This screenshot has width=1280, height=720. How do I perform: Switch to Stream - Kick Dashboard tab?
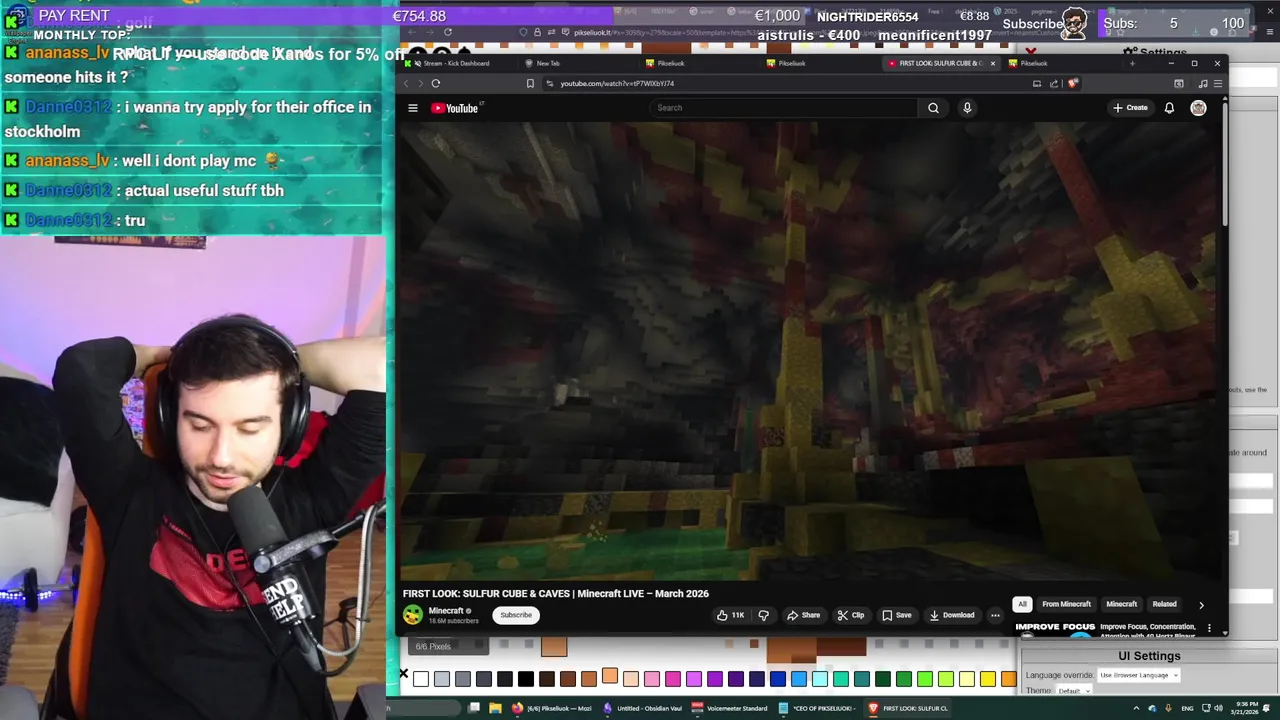pos(456,63)
